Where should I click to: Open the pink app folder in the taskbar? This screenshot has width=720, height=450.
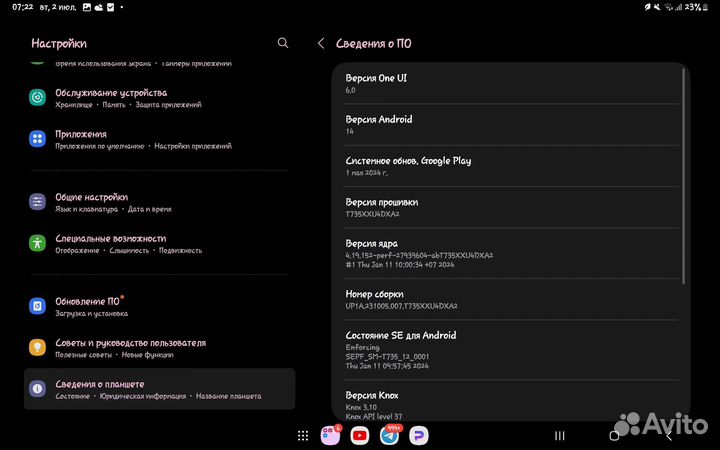330,436
